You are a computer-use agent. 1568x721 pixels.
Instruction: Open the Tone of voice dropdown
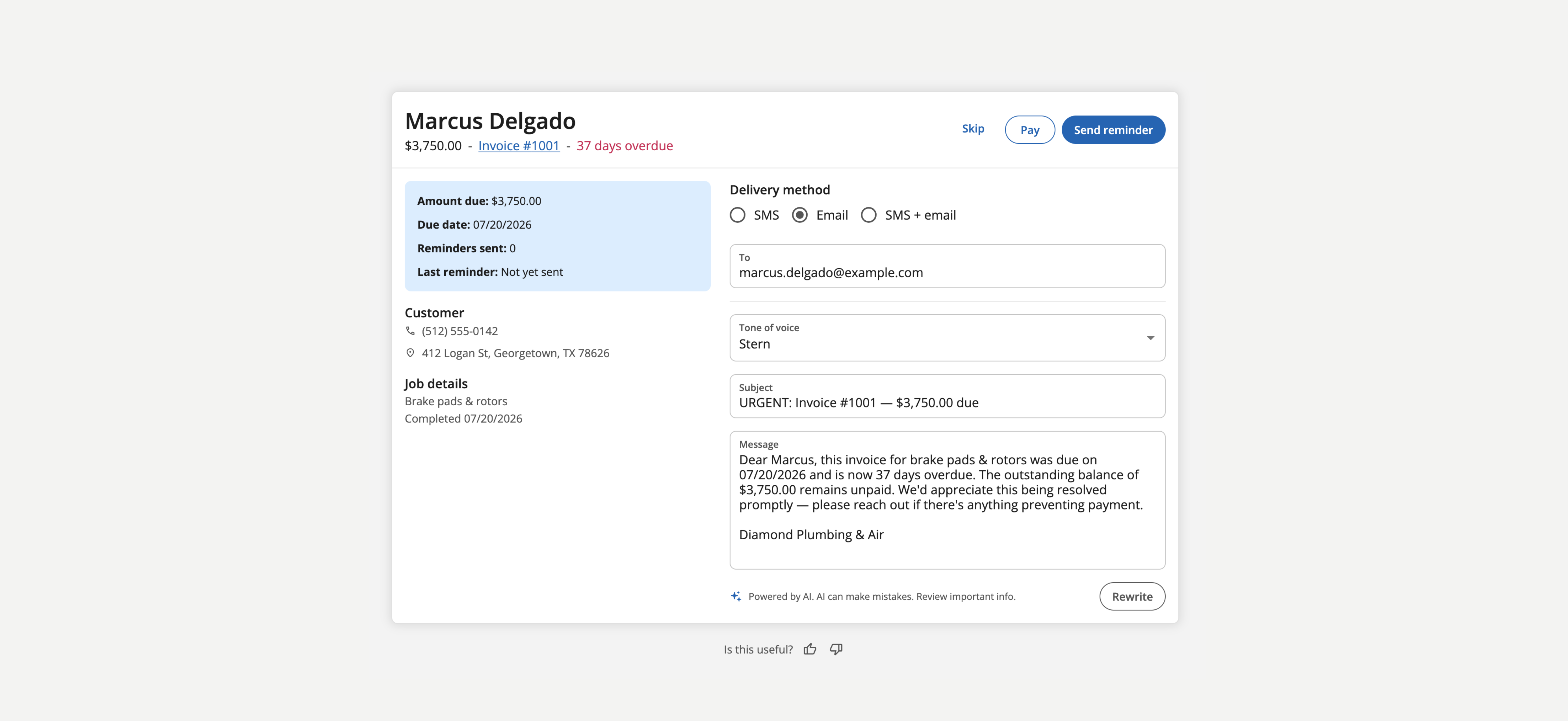click(947, 337)
